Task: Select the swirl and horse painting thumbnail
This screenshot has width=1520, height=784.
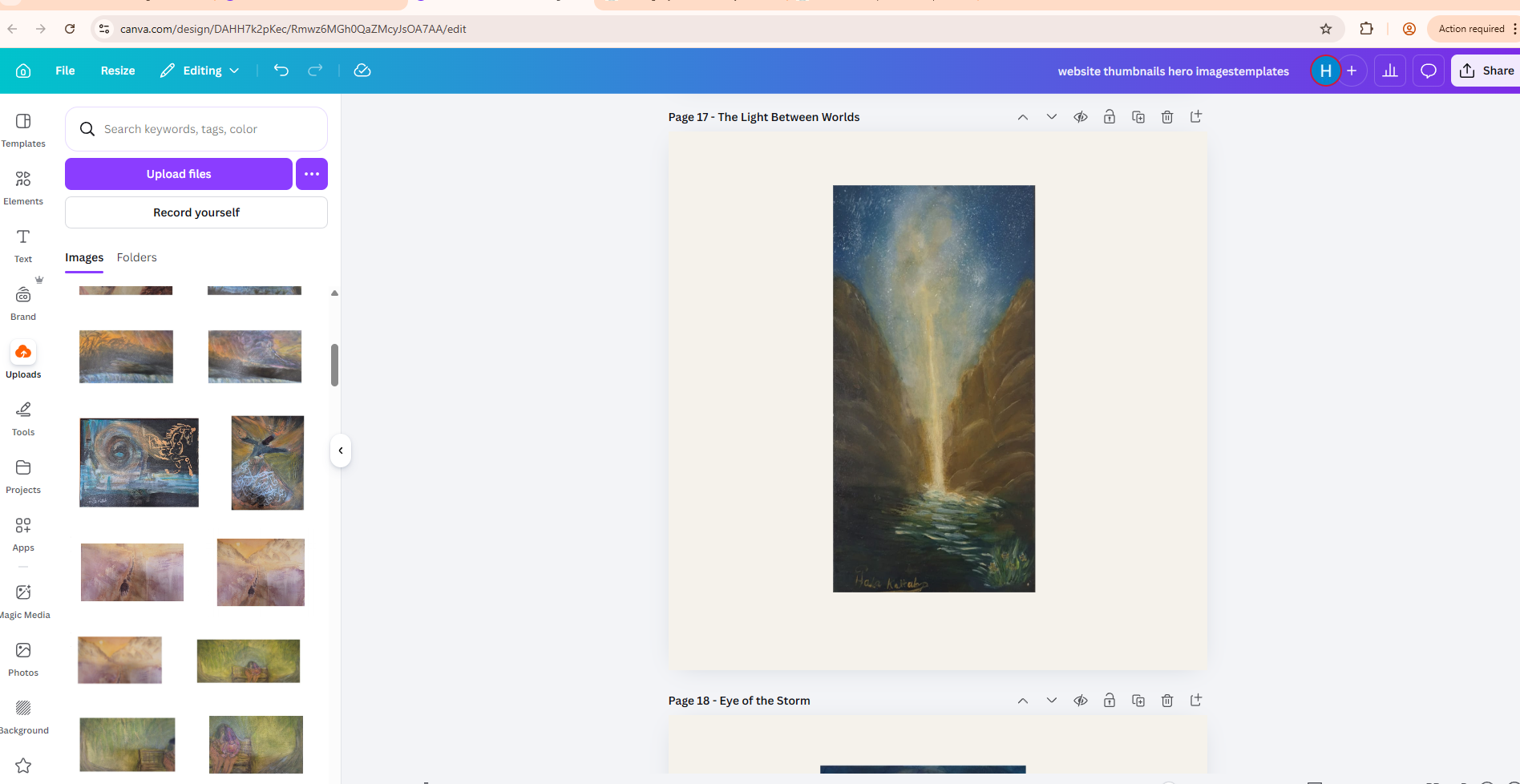Action: [x=139, y=463]
